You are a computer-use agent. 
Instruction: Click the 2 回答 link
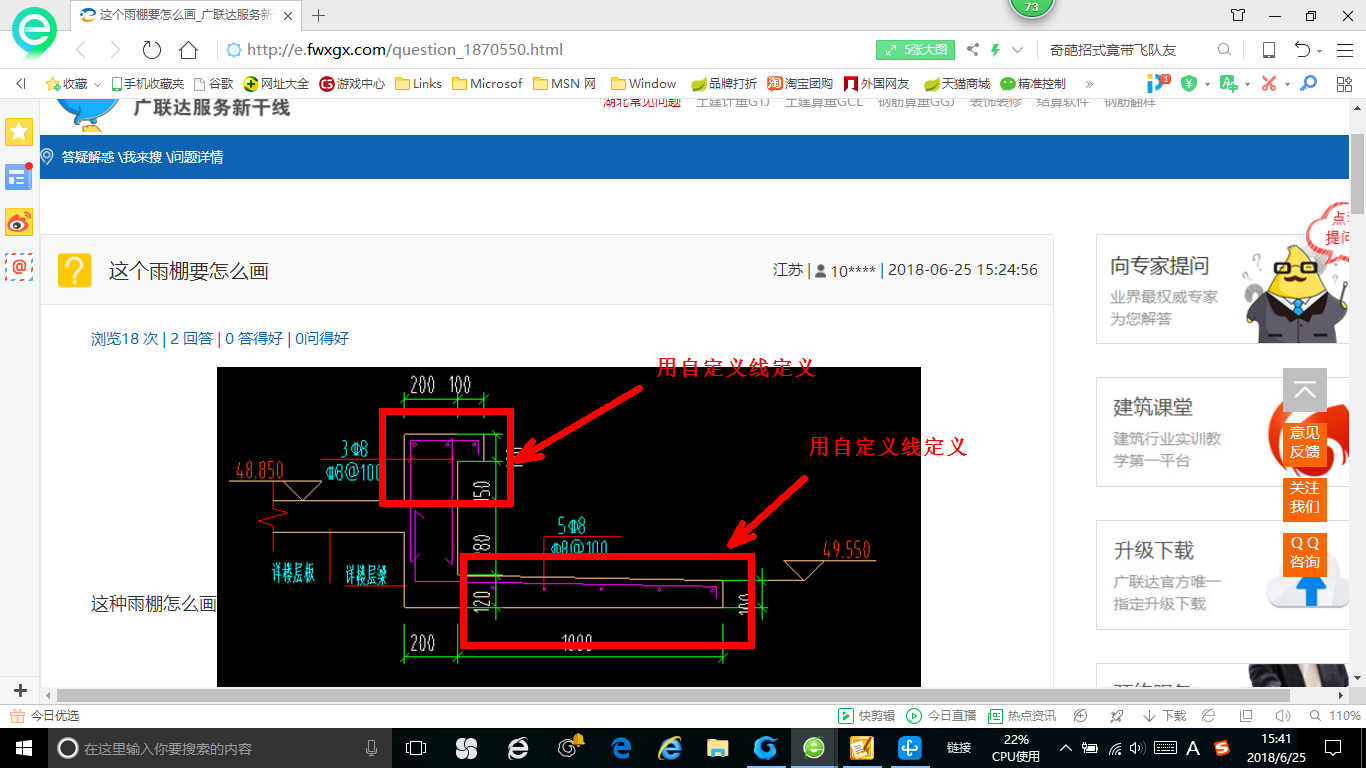click(191, 339)
